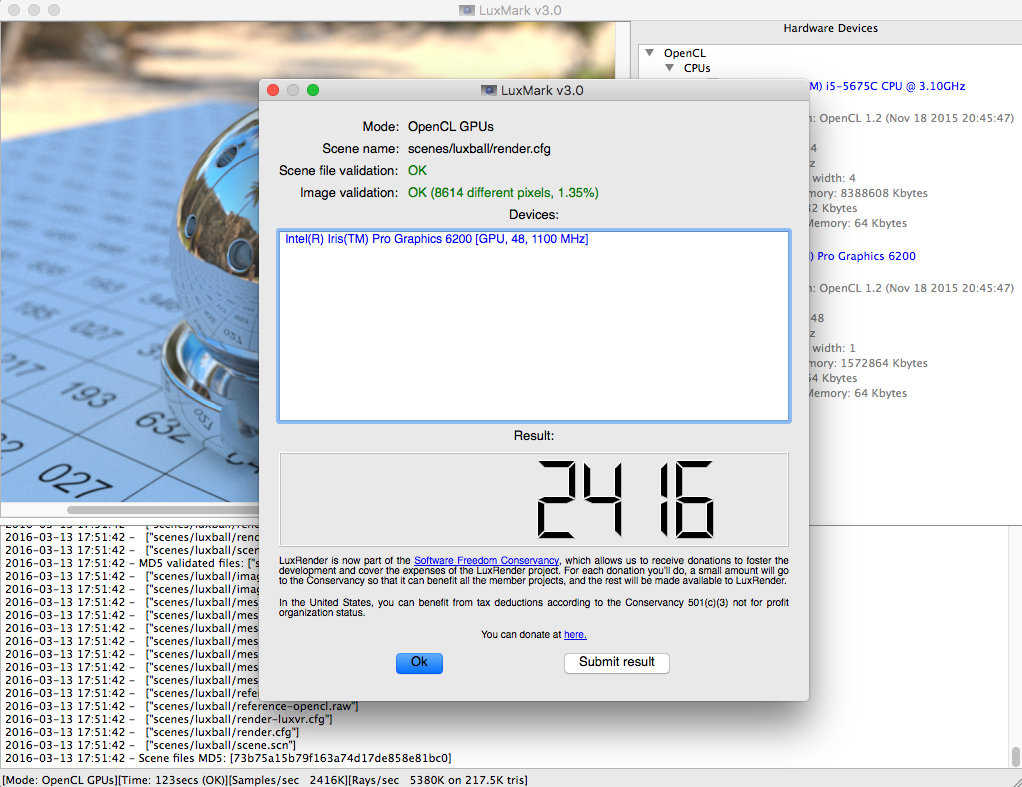Collapse the CPUs tree node

click(x=669, y=68)
